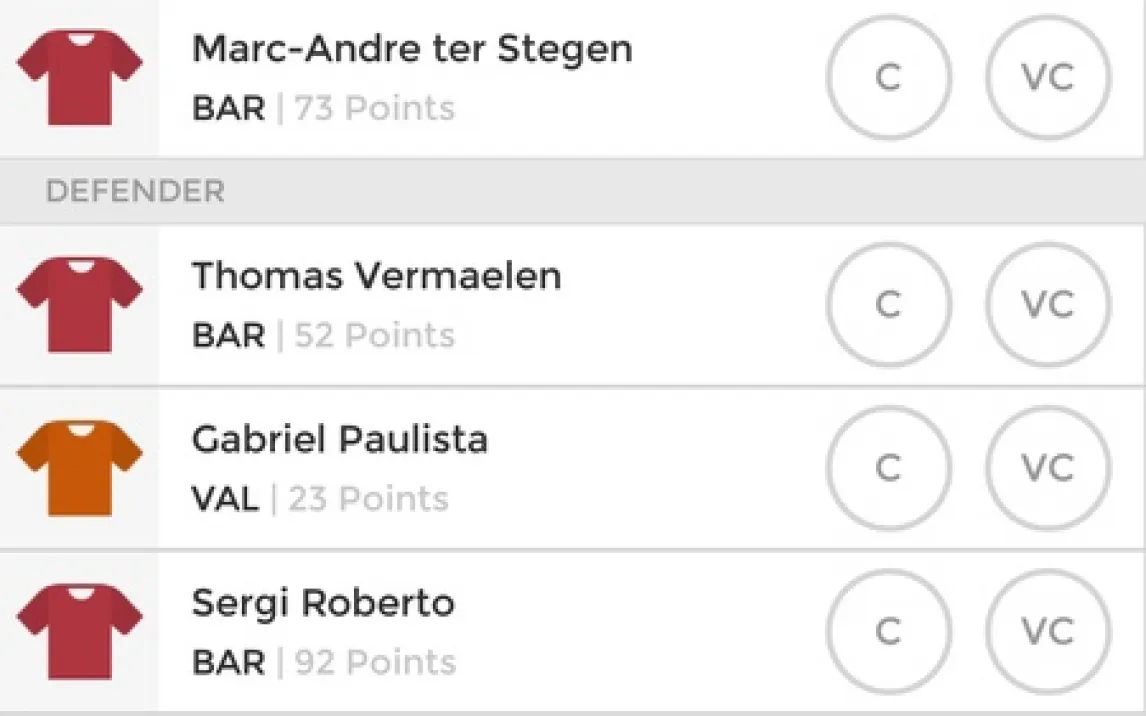Make Marc-Andre ter Stegen captain

tap(888, 77)
